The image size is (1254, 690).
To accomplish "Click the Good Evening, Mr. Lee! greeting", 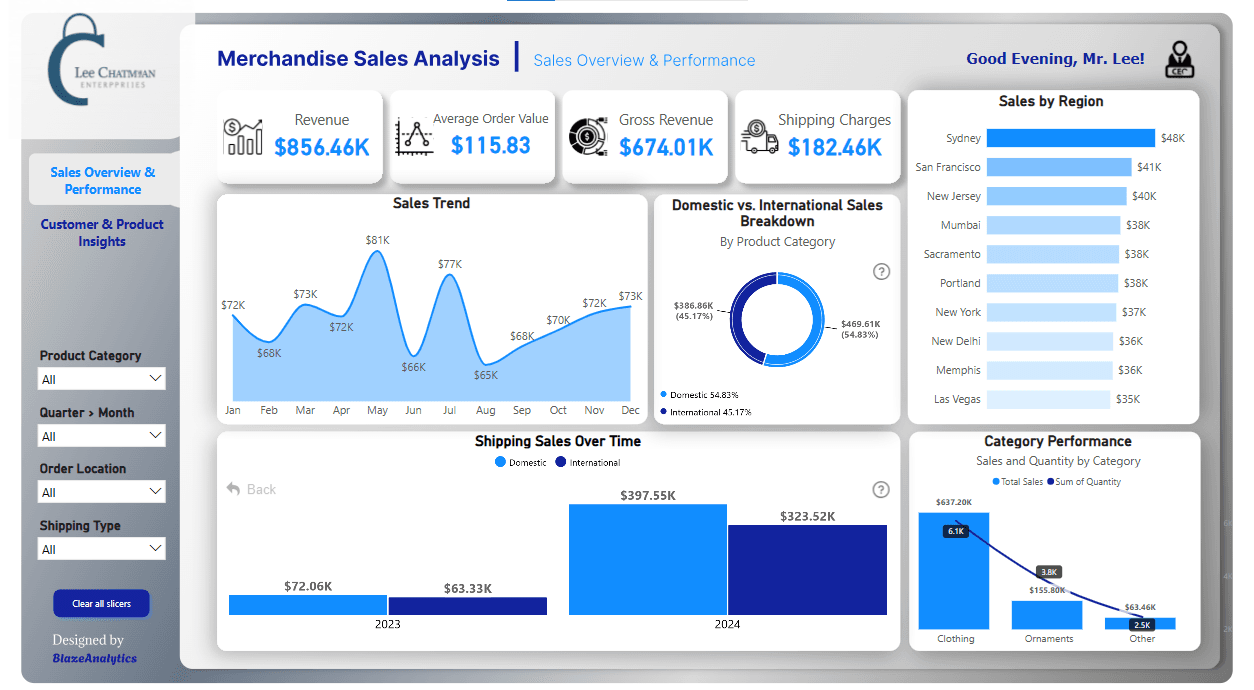I will point(1055,59).
